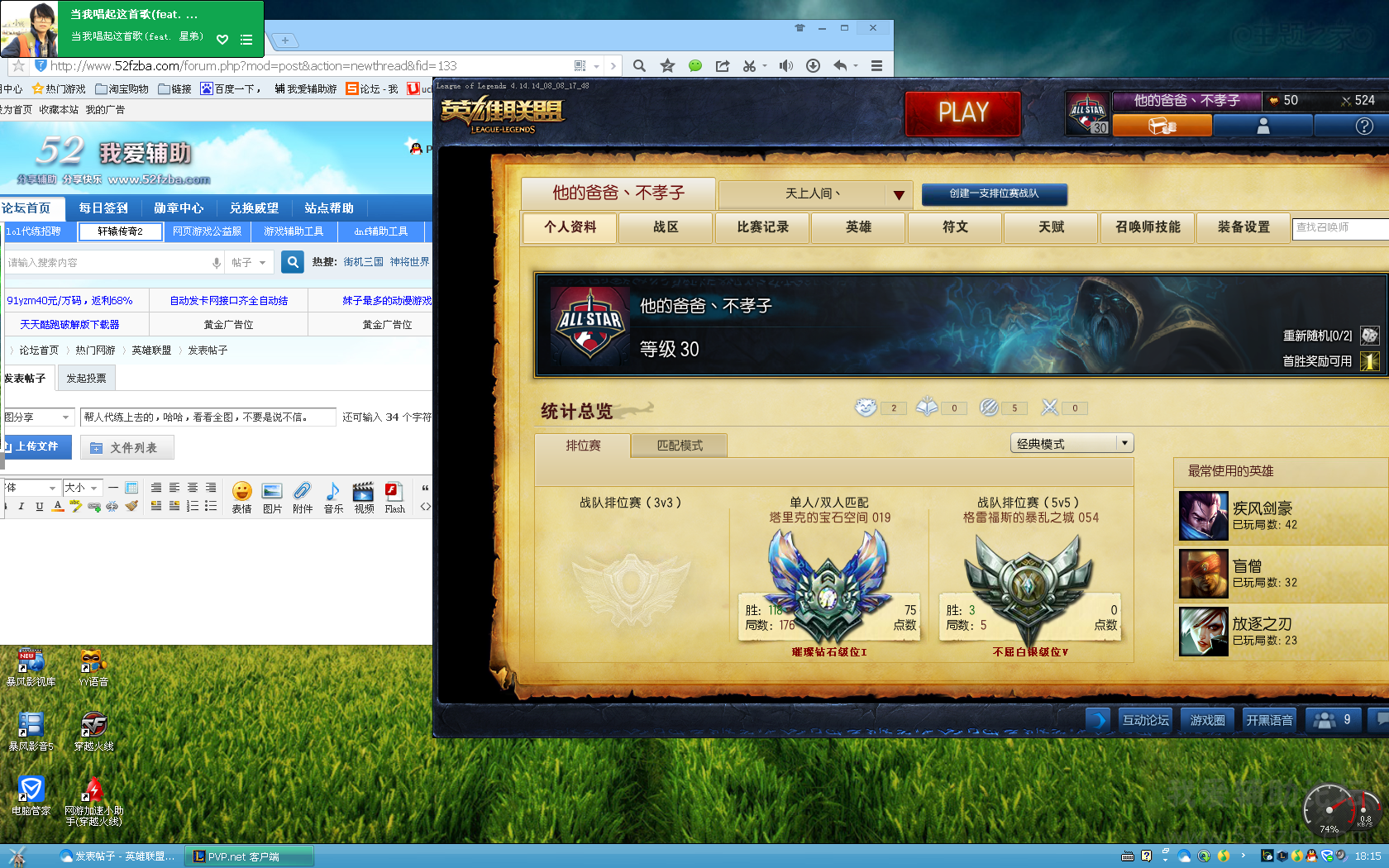Image resolution: width=1389 pixels, height=868 pixels.
Task: Switch to the 匹配模式 stats tab
Action: pos(680,446)
